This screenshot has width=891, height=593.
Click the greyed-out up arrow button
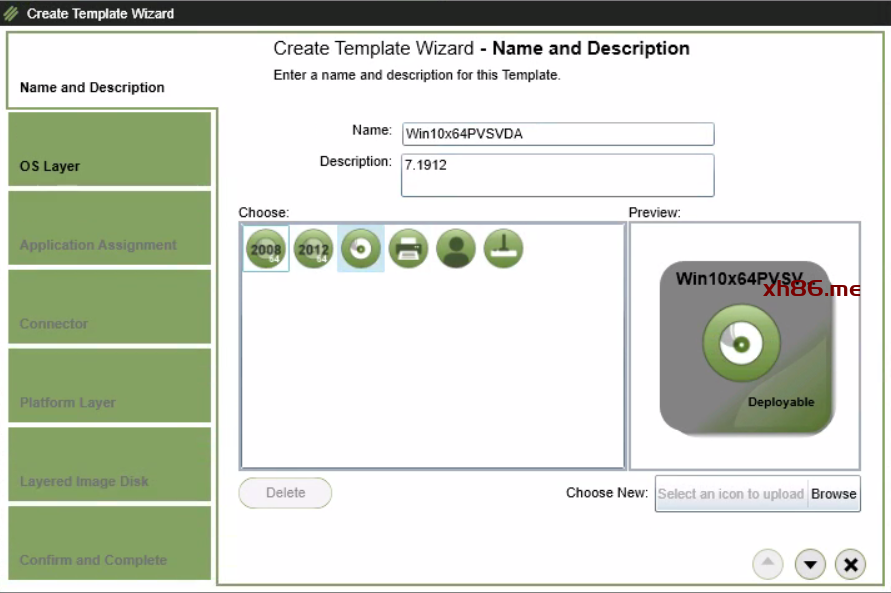pyautogui.click(x=767, y=565)
